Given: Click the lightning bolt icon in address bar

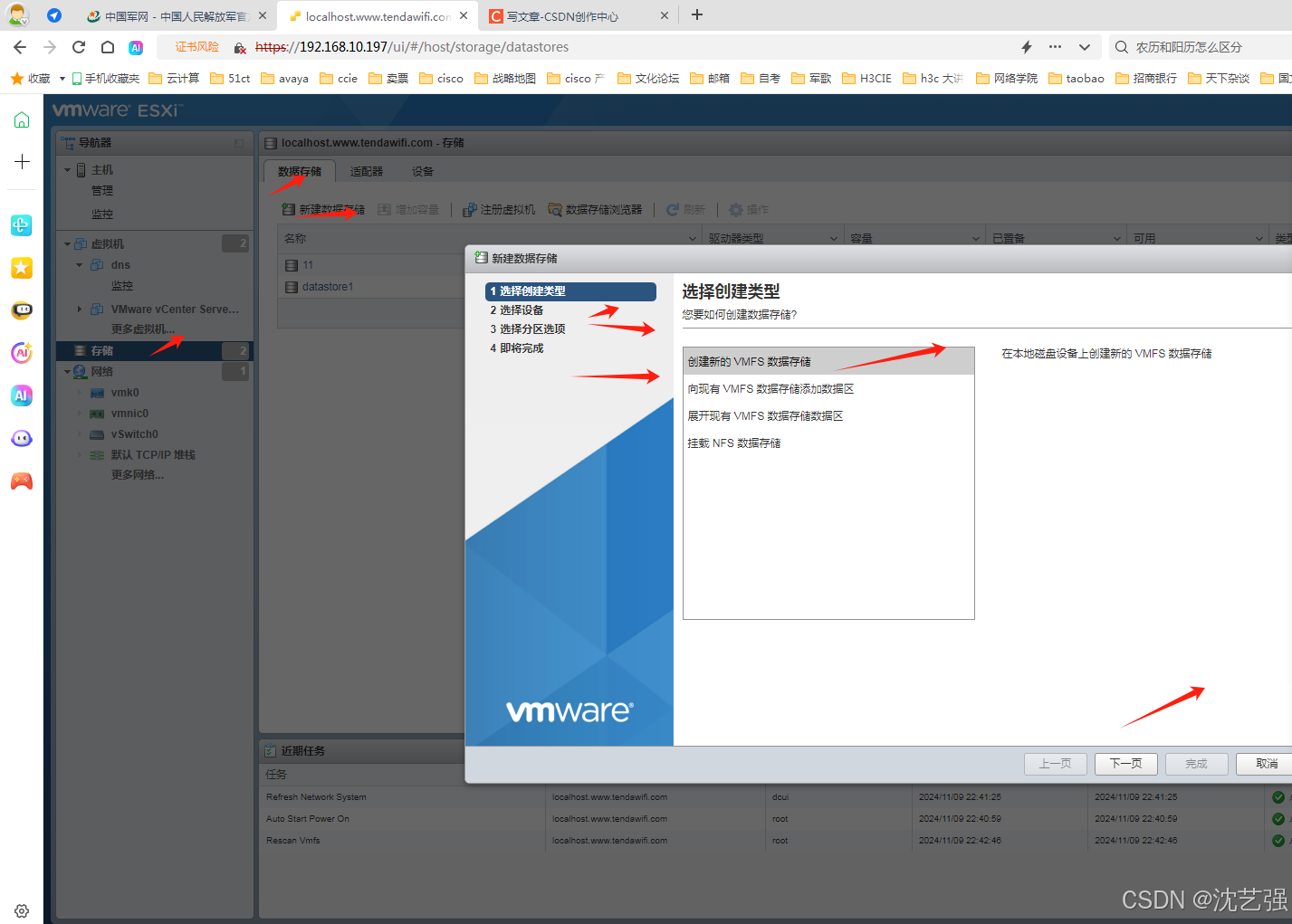Looking at the screenshot, I should pos(1027,47).
